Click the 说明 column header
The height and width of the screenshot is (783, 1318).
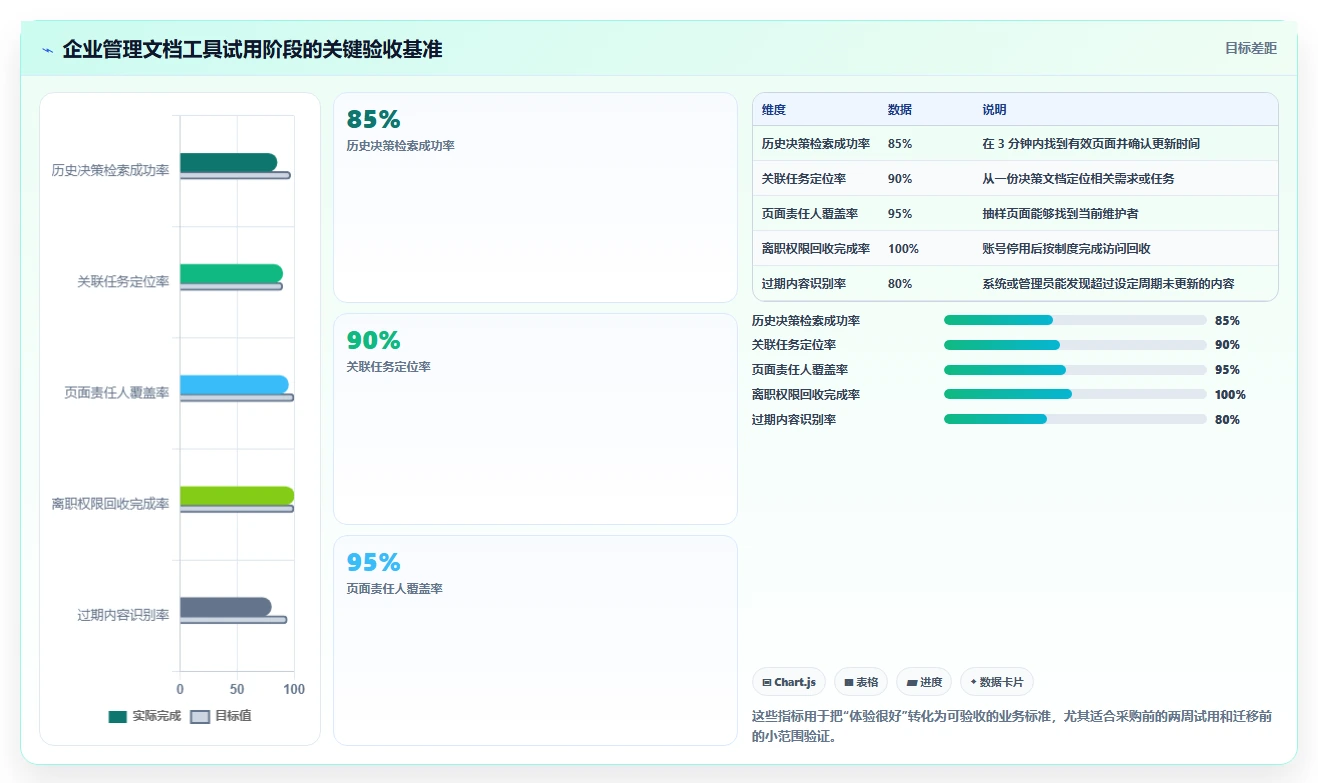[x=994, y=110]
